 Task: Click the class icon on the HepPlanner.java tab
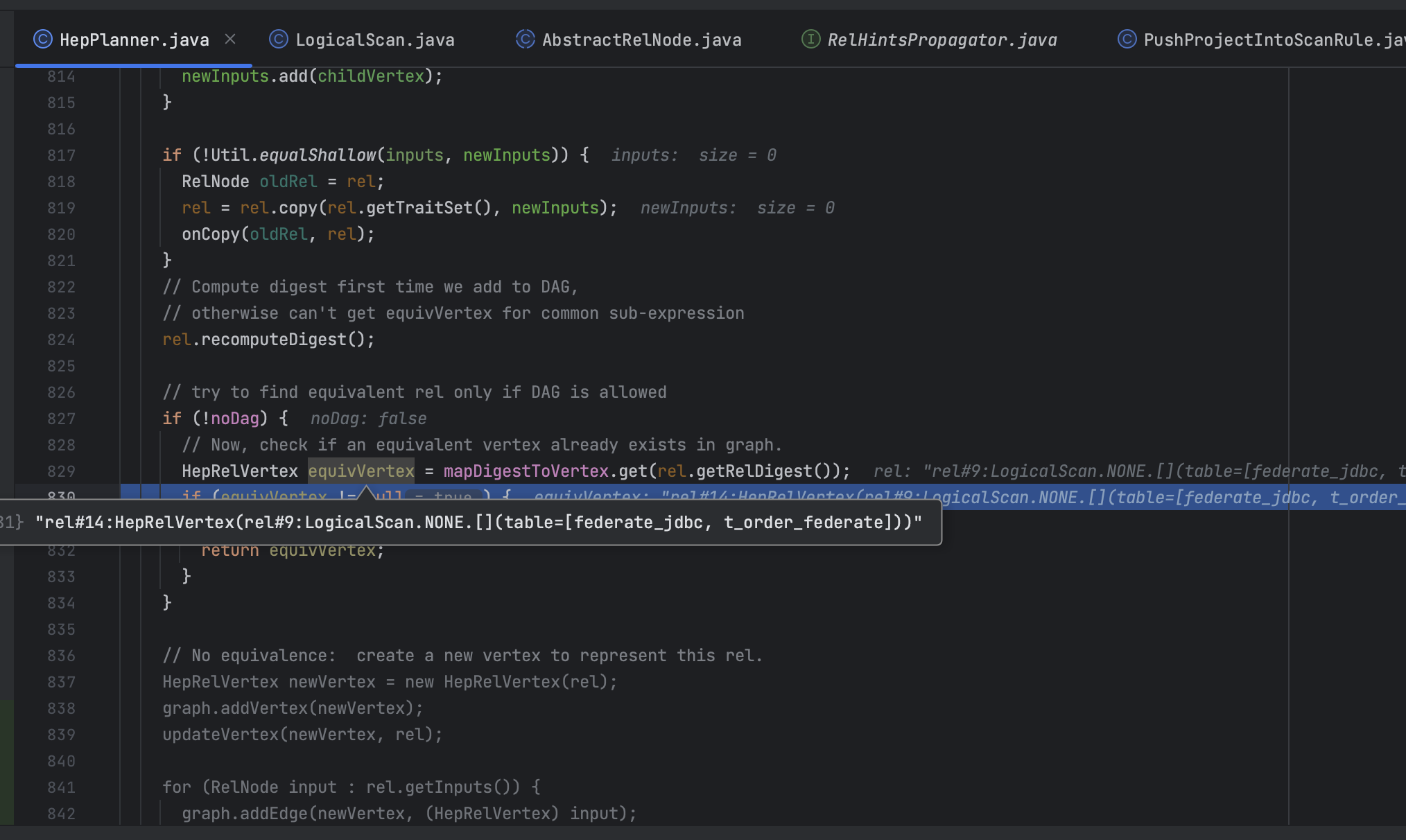pos(42,40)
